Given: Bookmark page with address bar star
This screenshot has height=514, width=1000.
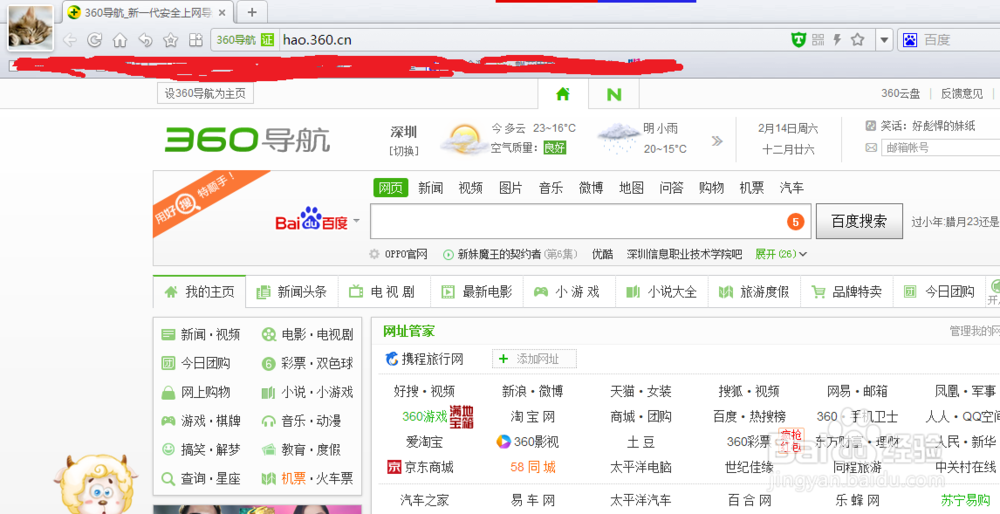Looking at the screenshot, I should 858,40.
